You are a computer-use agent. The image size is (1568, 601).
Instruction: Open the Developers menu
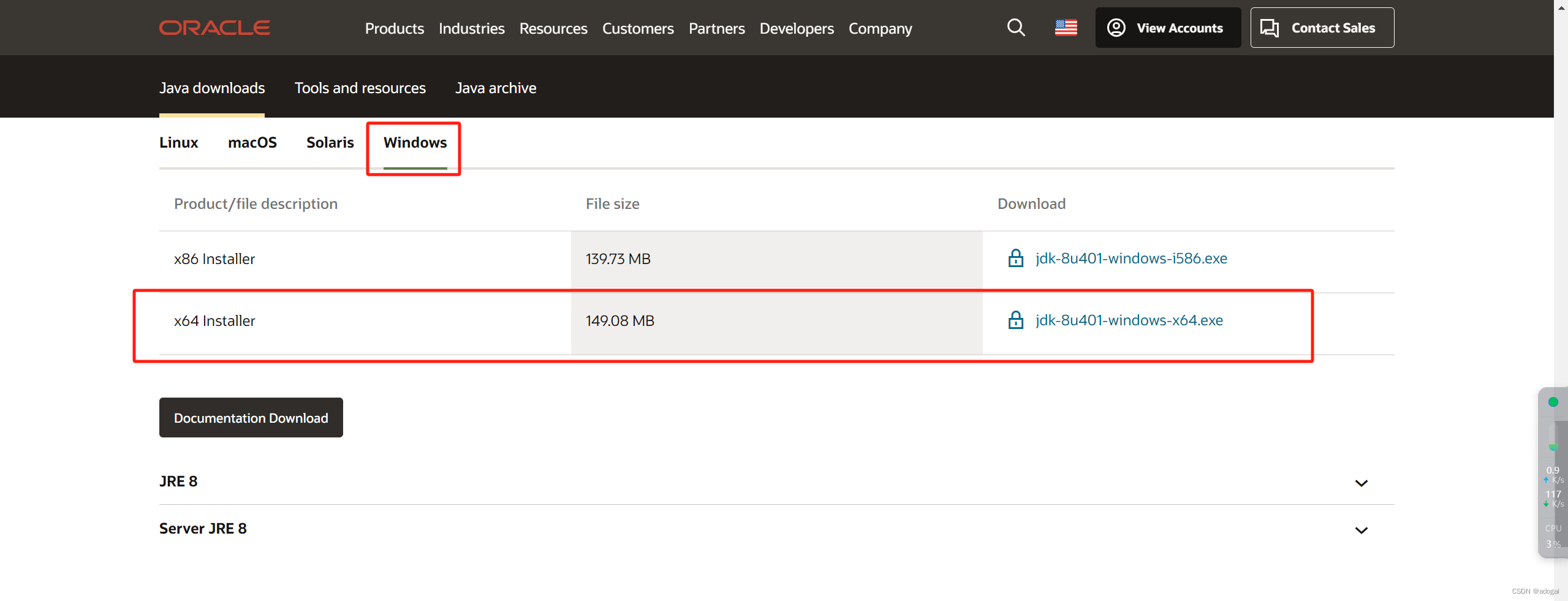797,28
